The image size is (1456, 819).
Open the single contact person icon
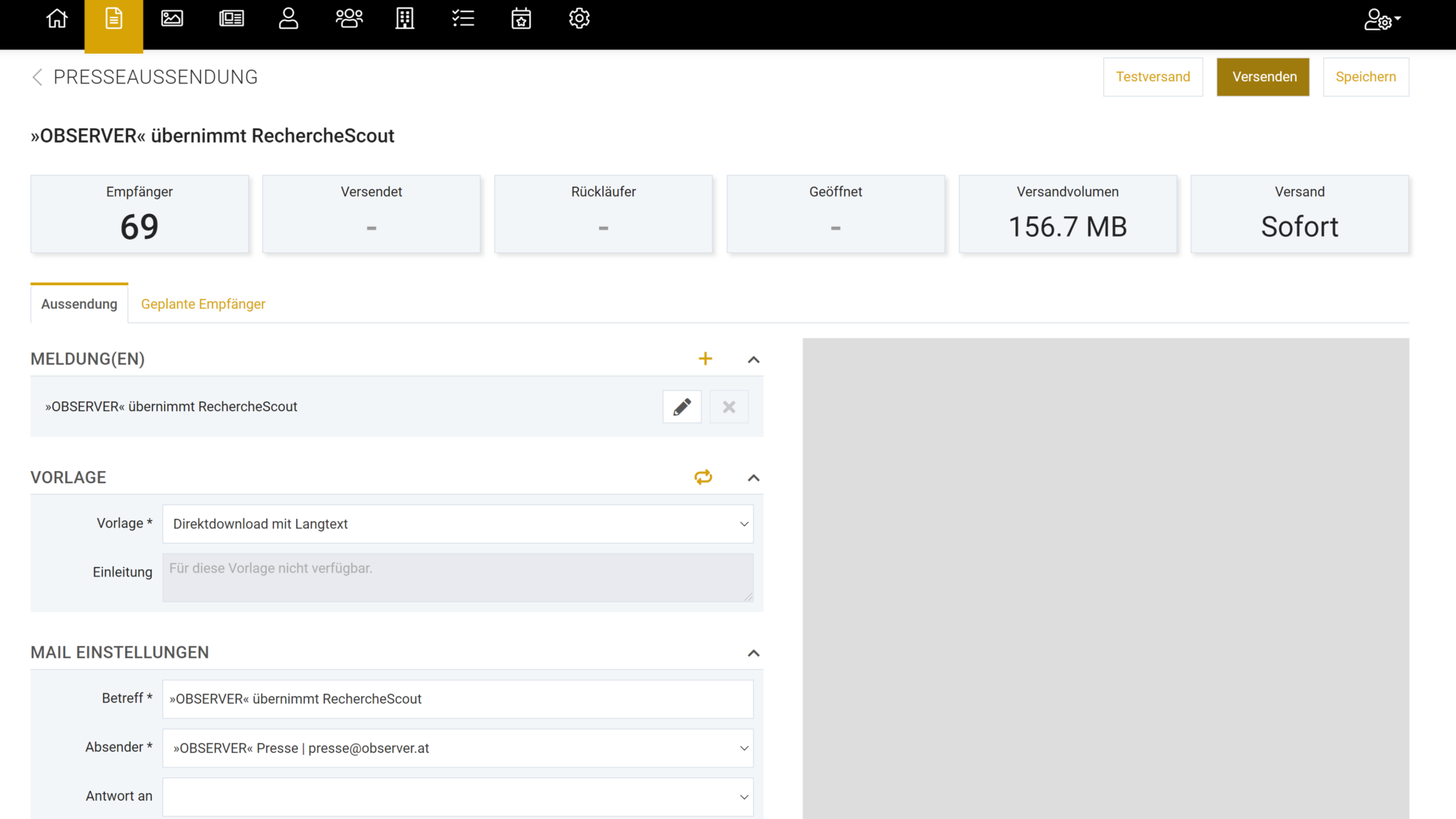pyautogui.click(x=288, y=18)
